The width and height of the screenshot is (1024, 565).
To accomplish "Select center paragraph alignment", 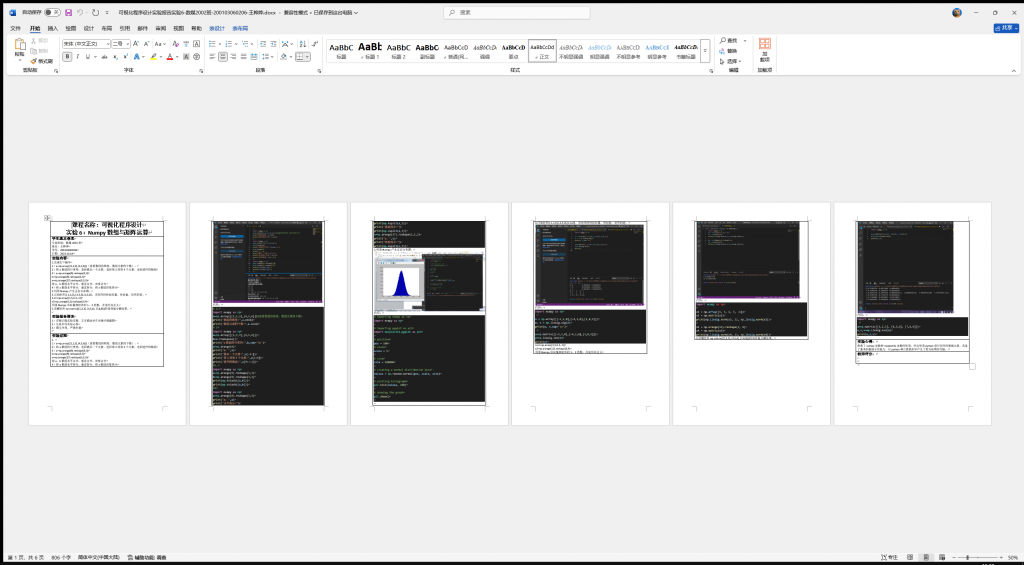I will [x=224, y=57].
